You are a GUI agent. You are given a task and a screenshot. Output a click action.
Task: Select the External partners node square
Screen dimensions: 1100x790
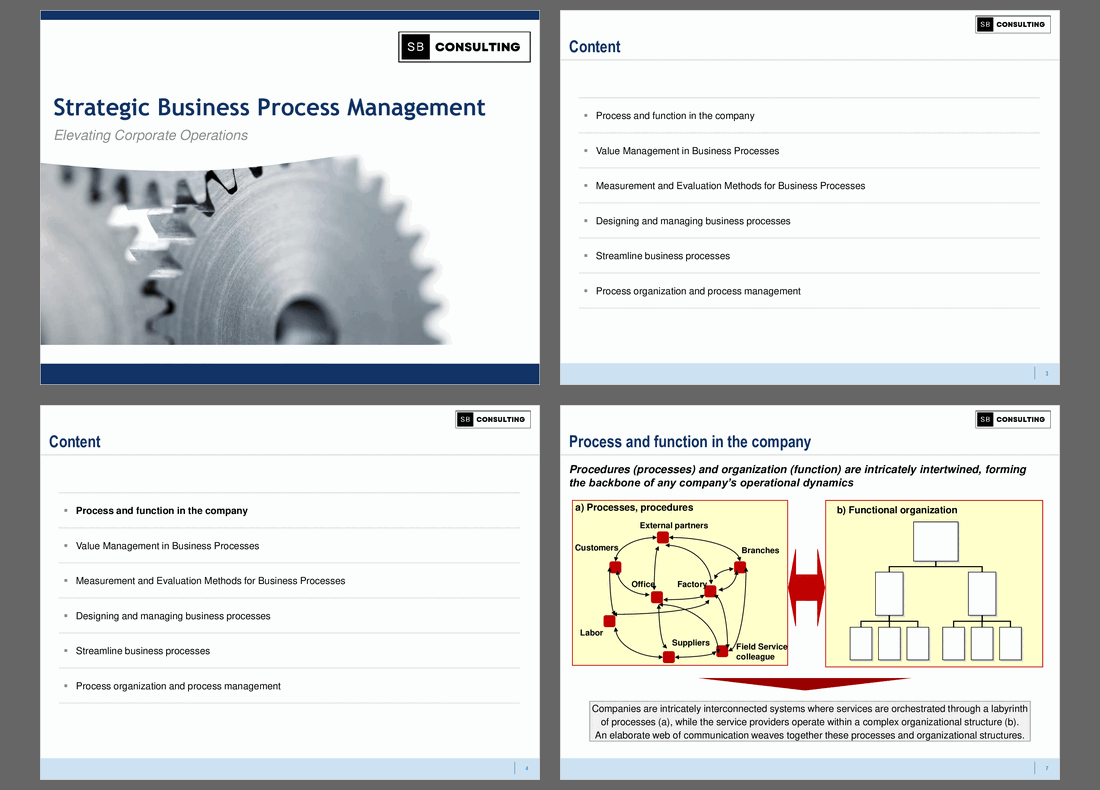[663, 537]
